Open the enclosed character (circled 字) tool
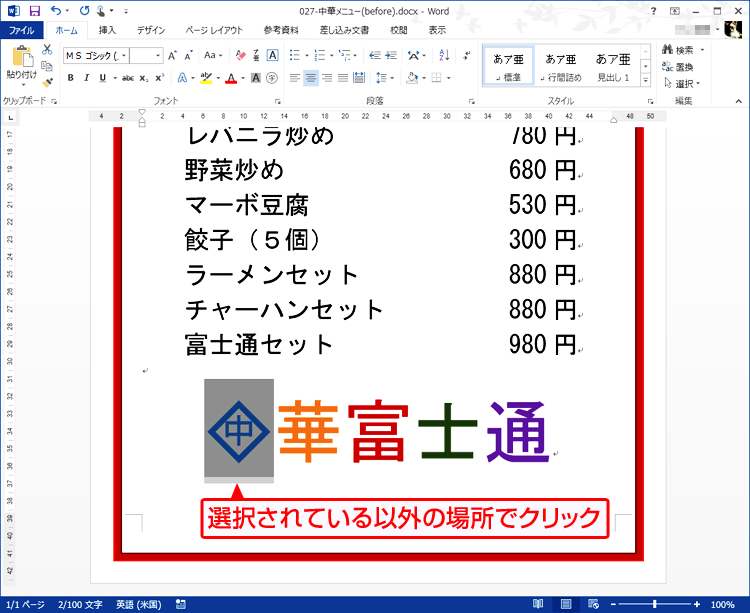The width and height of the screenshot is (750, 613). (272, 78)
